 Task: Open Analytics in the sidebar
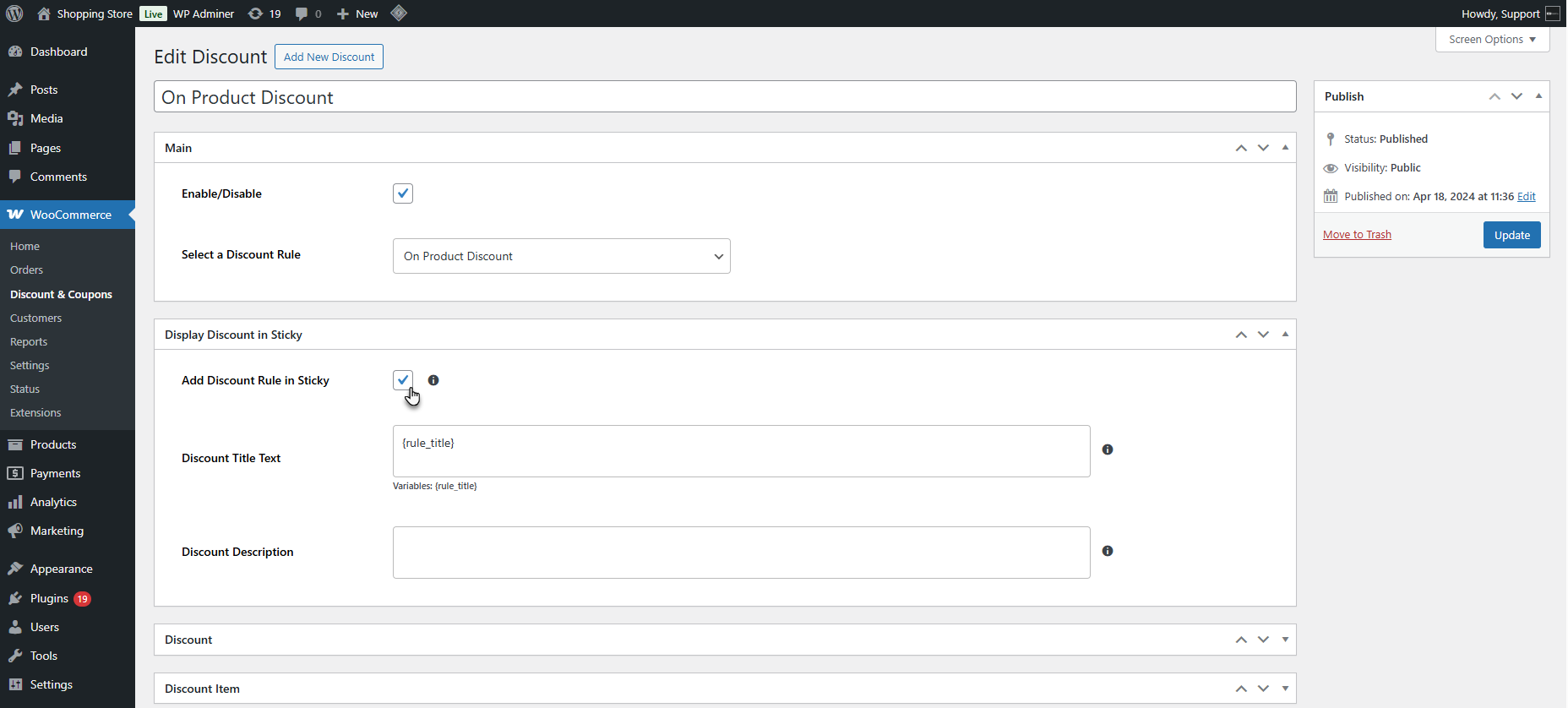click(x=68, y=502)
